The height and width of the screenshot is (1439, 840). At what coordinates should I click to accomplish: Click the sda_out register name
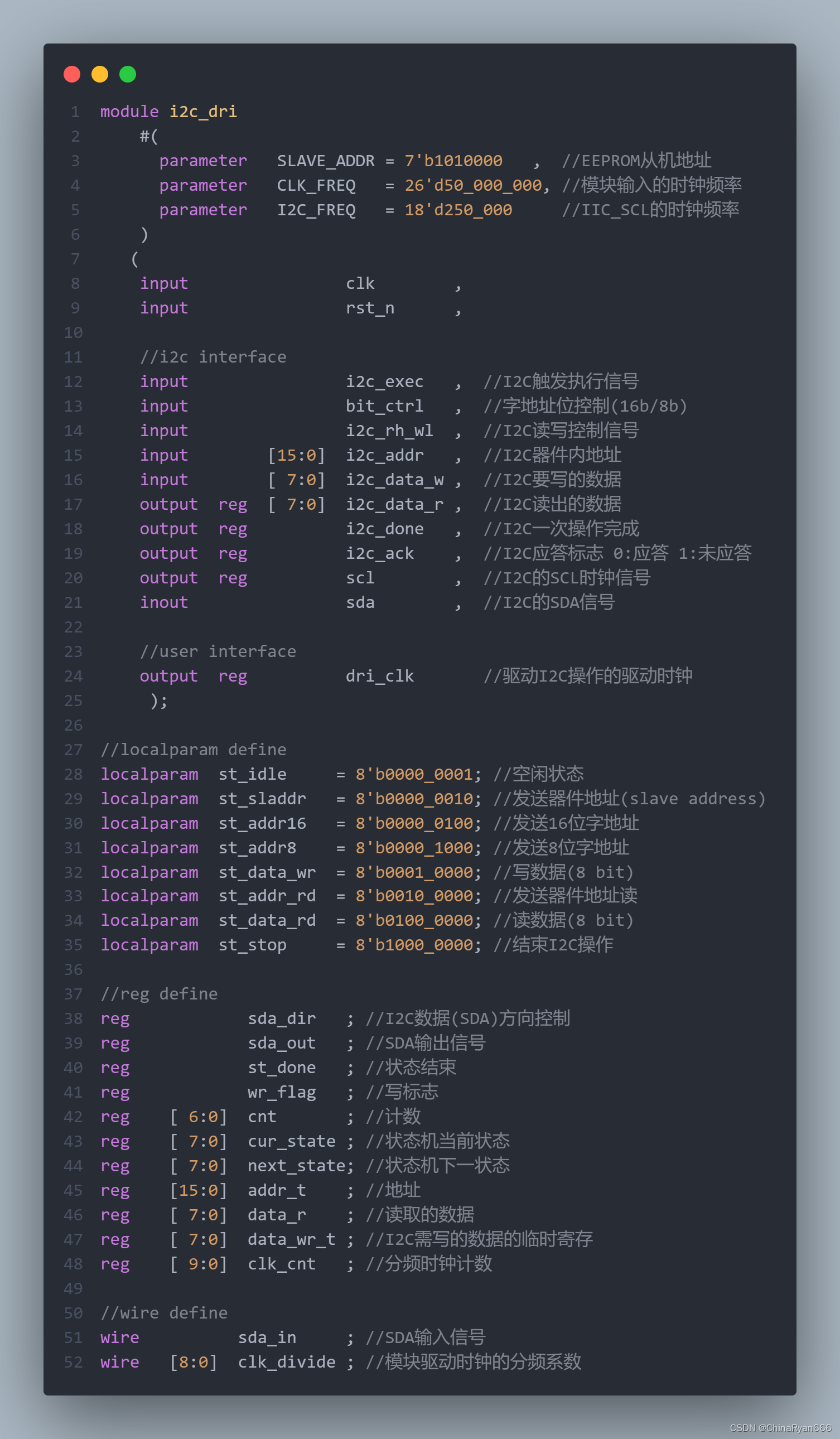click(282, 1044)
